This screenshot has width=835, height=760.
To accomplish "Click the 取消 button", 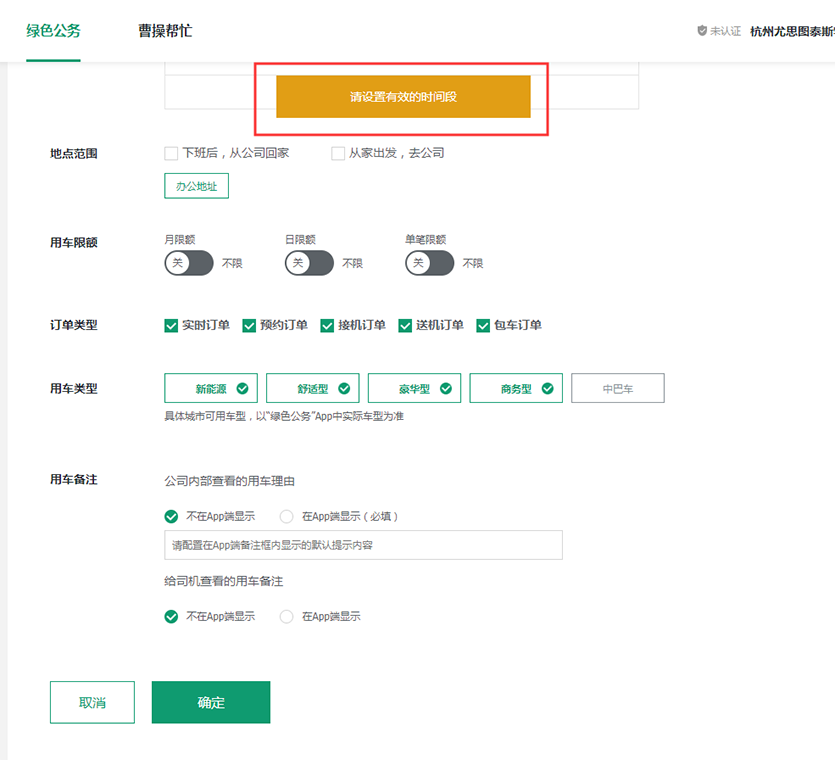I will 92,702.
